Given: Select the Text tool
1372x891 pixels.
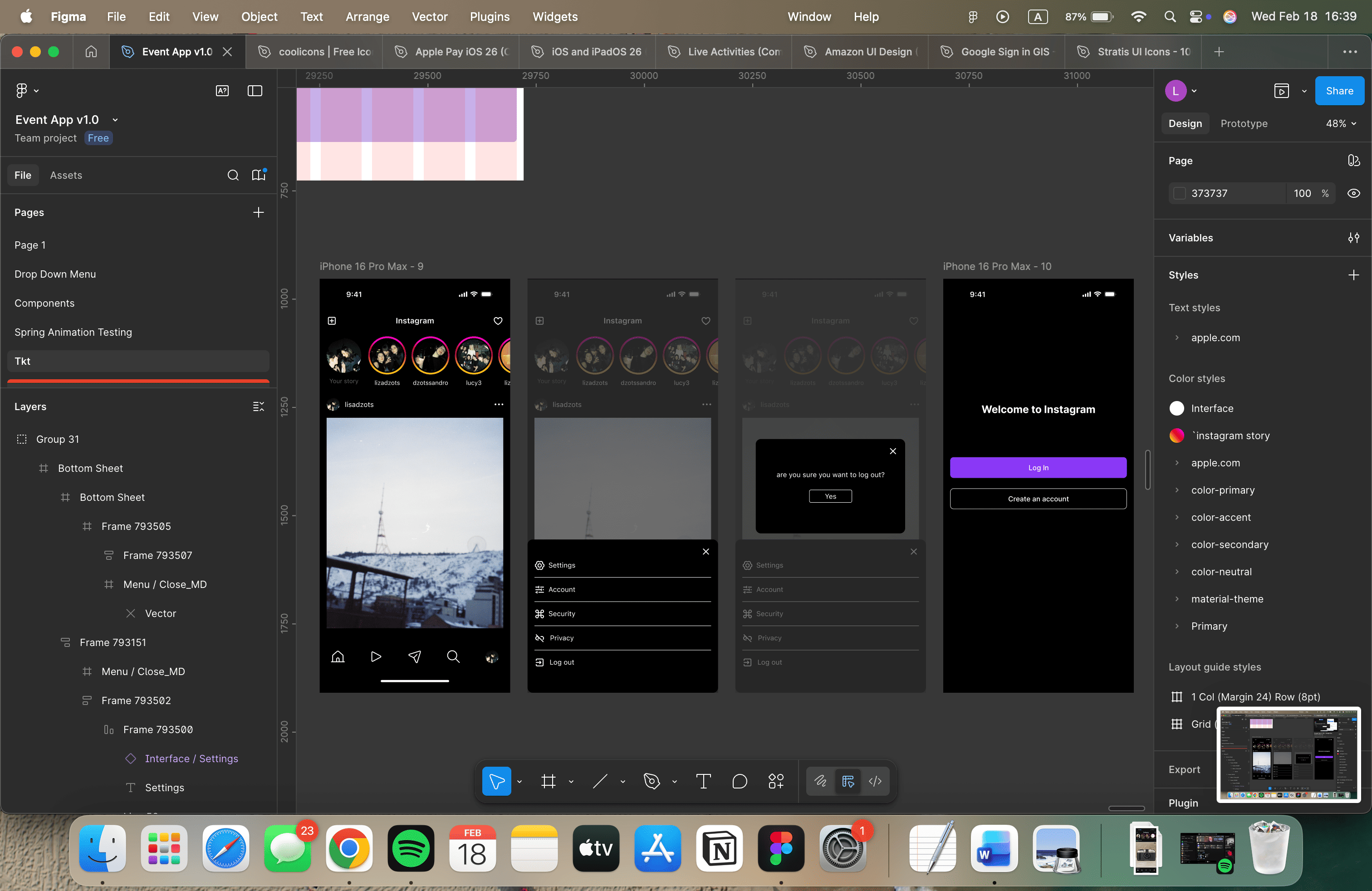Looking at the screenshot, I should [703, 781].
